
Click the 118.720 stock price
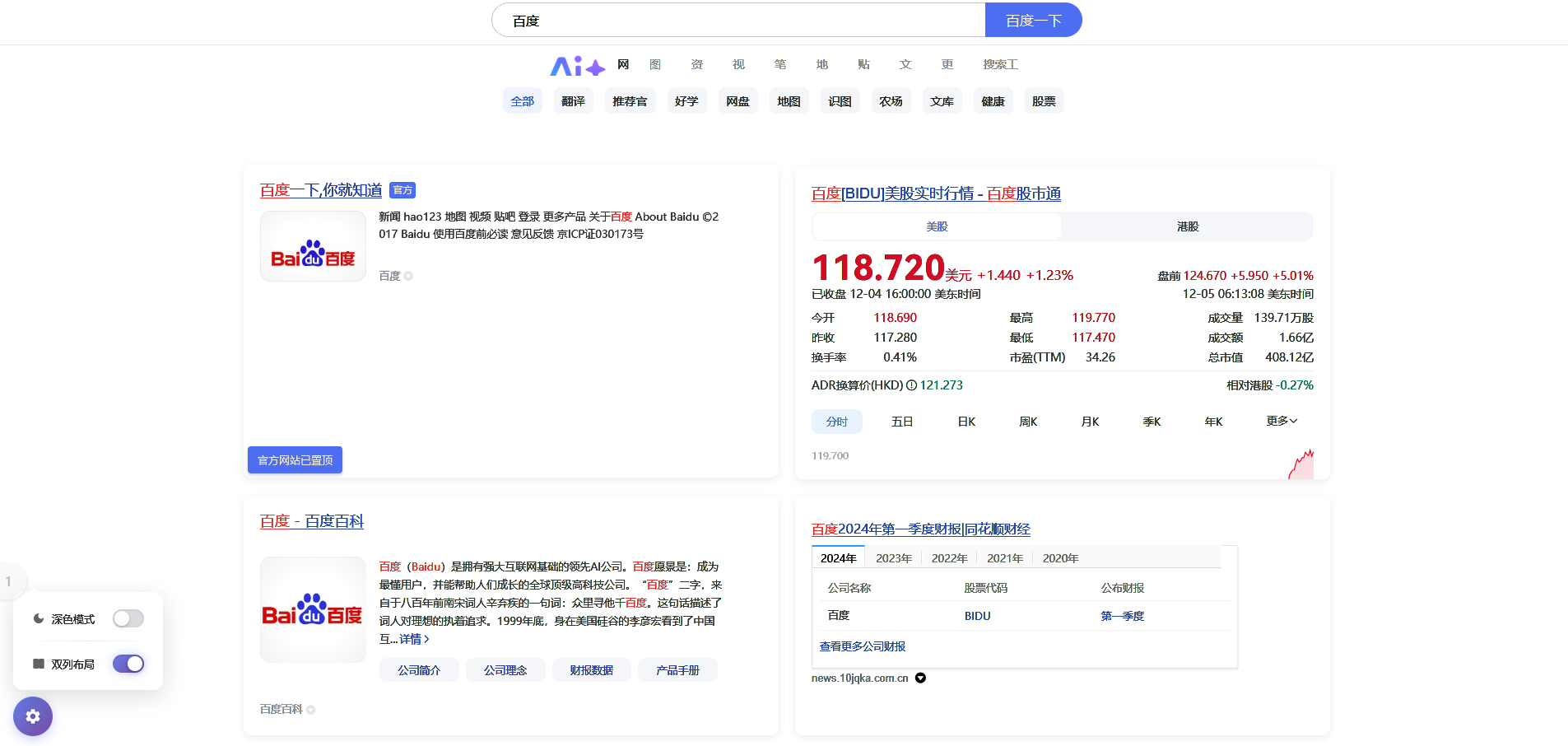point(878,268)
